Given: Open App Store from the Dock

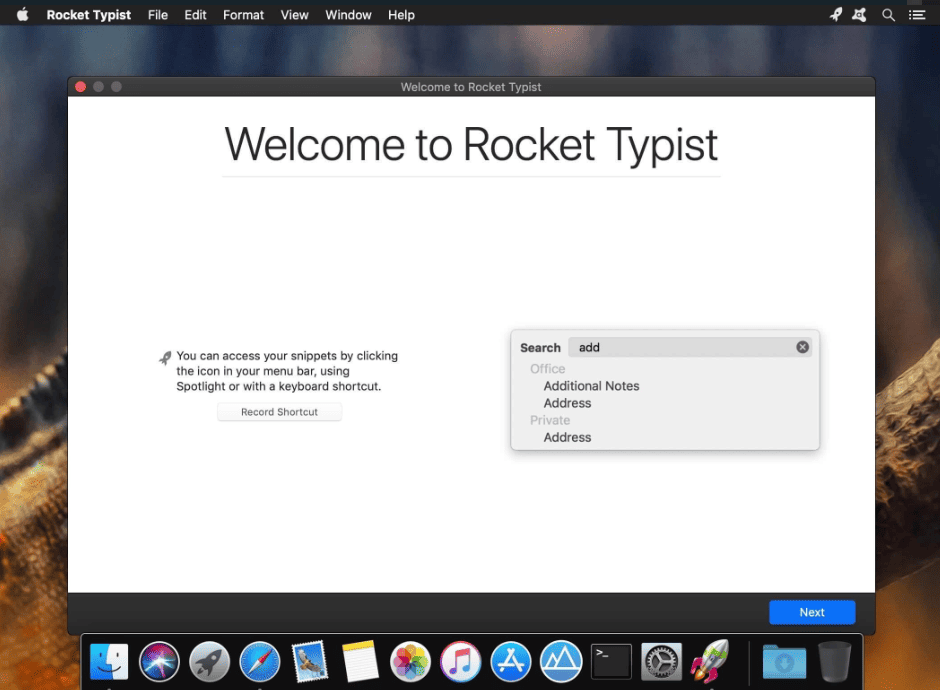Looking at the screenshot, I should pos(511,662).
